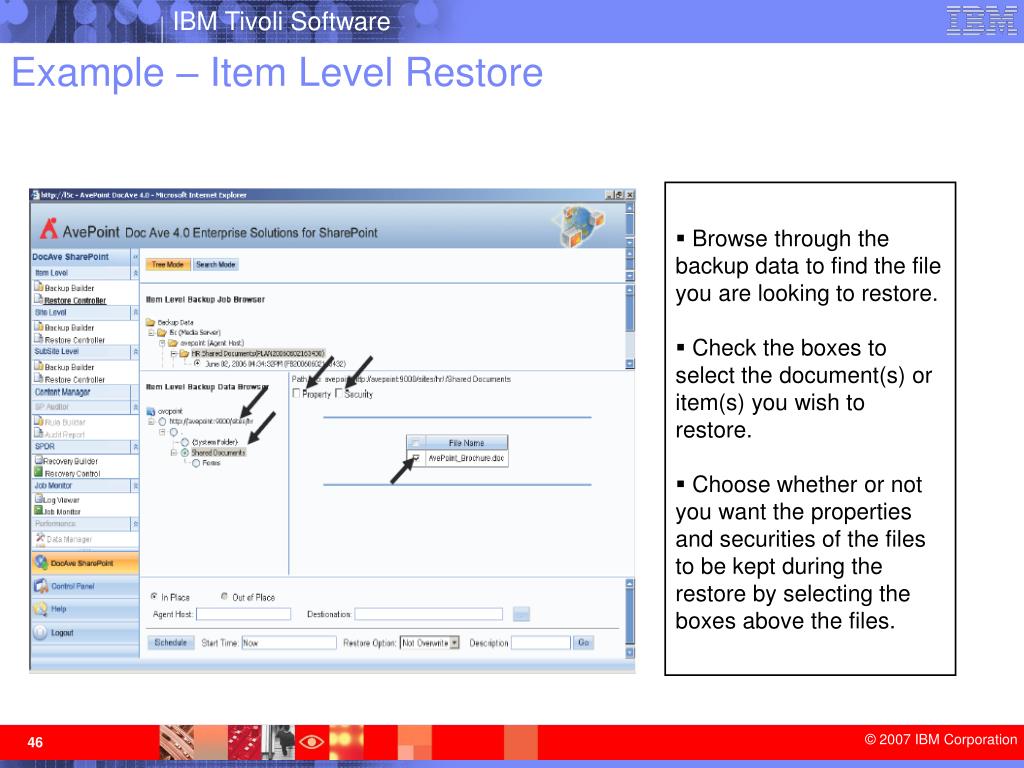Collapse the DocAve SharePoint panel header arrow
Screen dimensions: 1024x768
[x=135, y=257]
